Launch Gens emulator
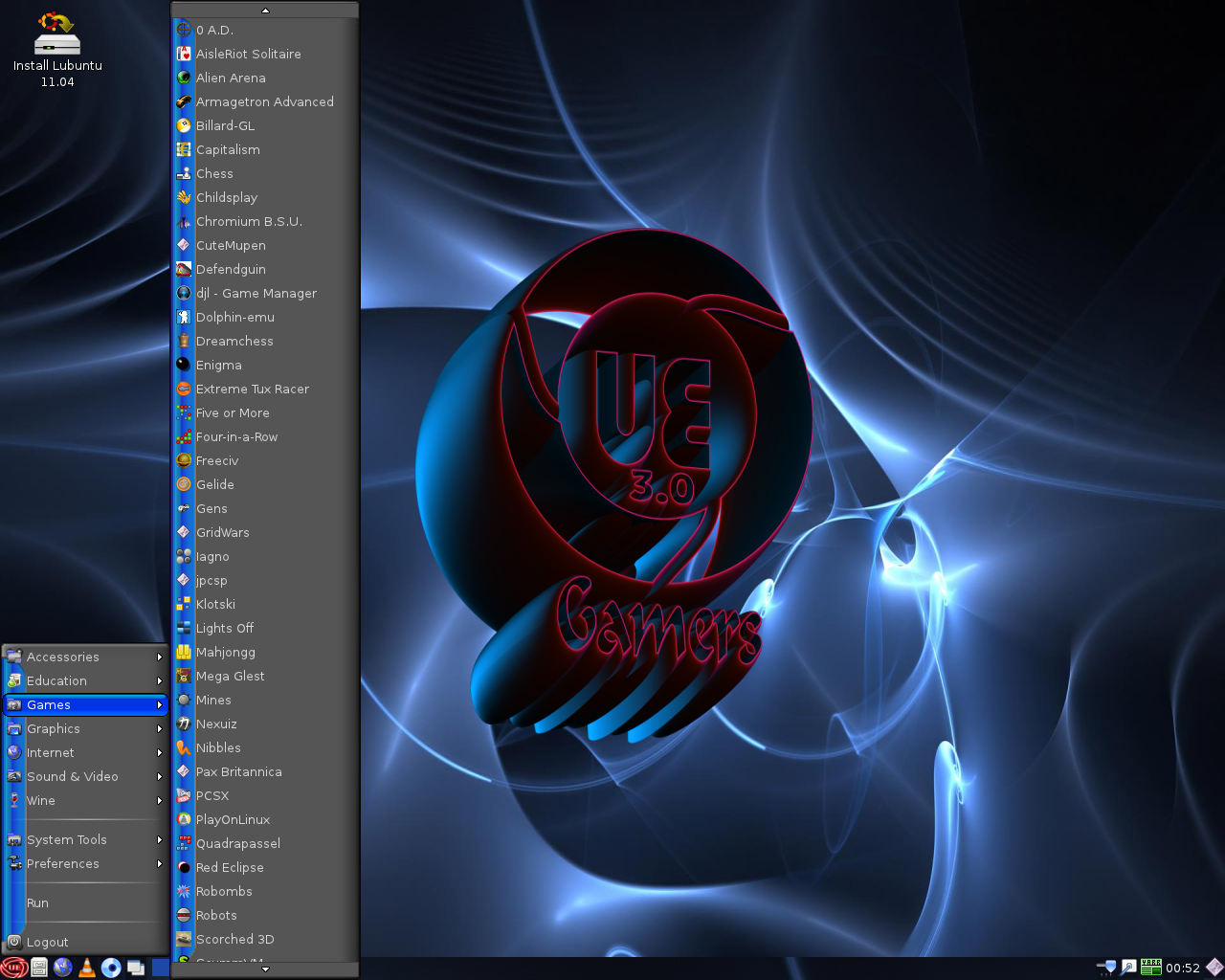The width and height of the screenshot is (1225, 980). (265, 508)
